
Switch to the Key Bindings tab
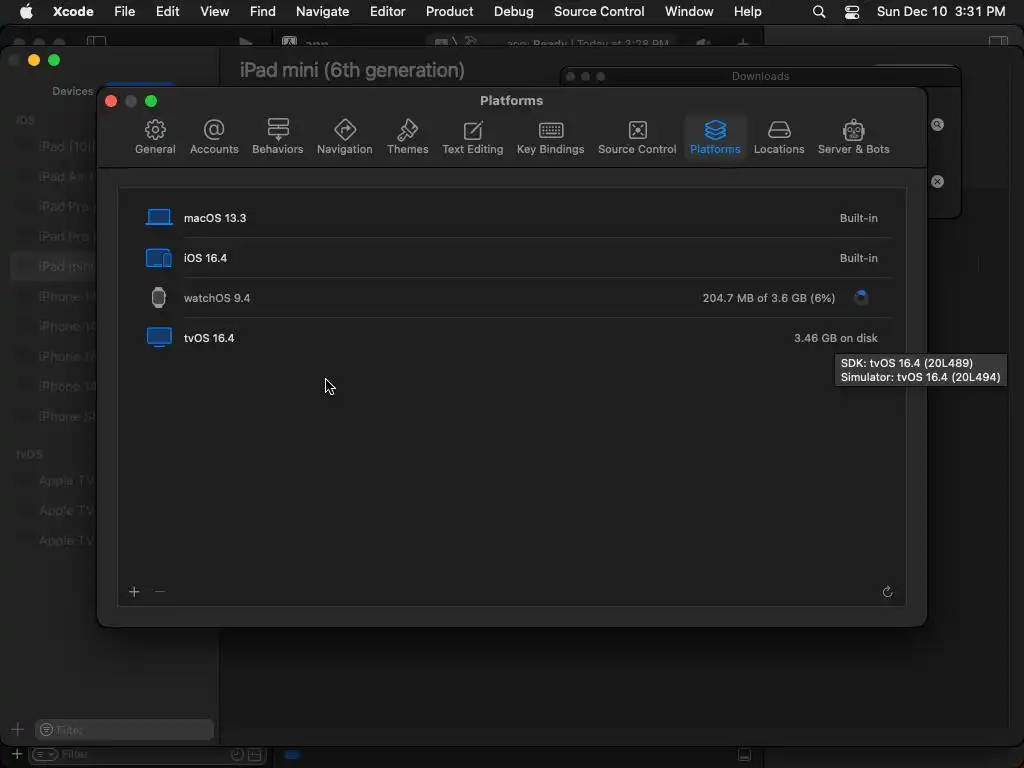550,137
